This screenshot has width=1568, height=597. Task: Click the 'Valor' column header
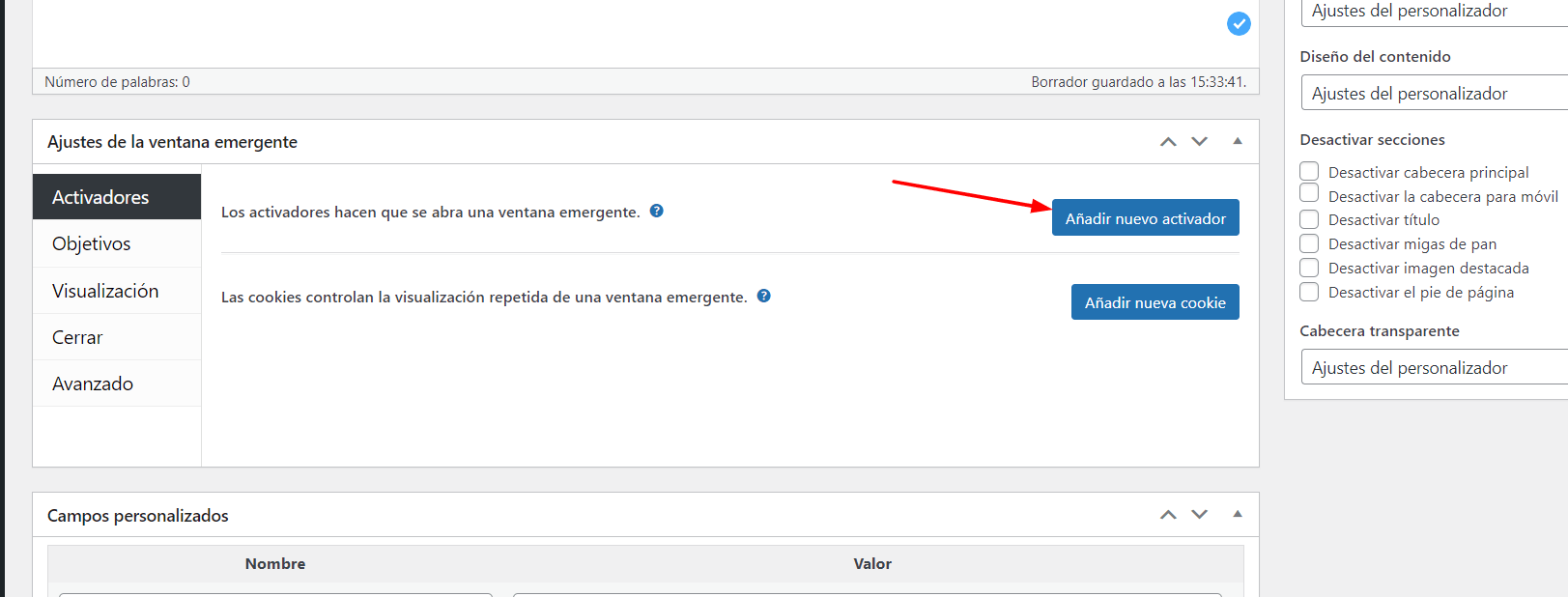tap(872, 563)
